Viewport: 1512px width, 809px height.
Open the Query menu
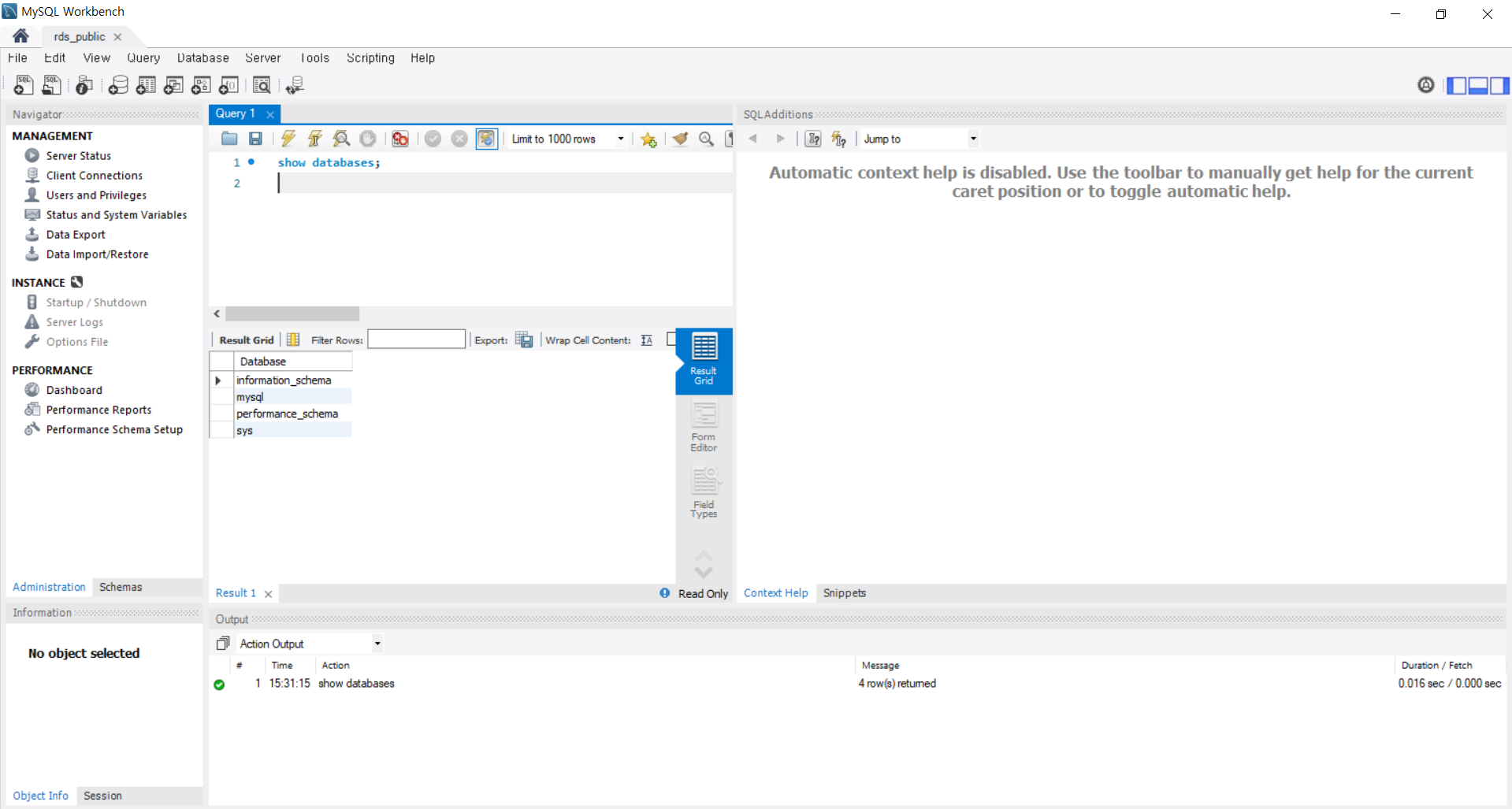click(x=143, y=58)
